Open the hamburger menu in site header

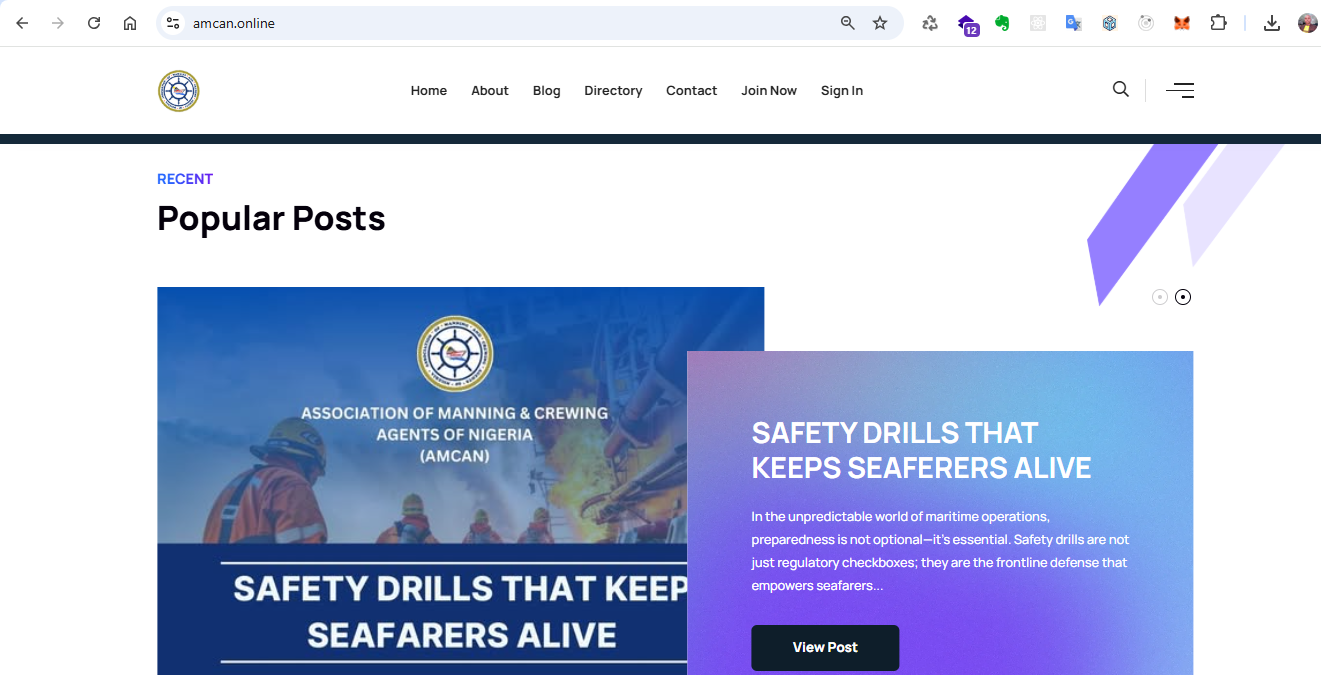coord(1180,91)
